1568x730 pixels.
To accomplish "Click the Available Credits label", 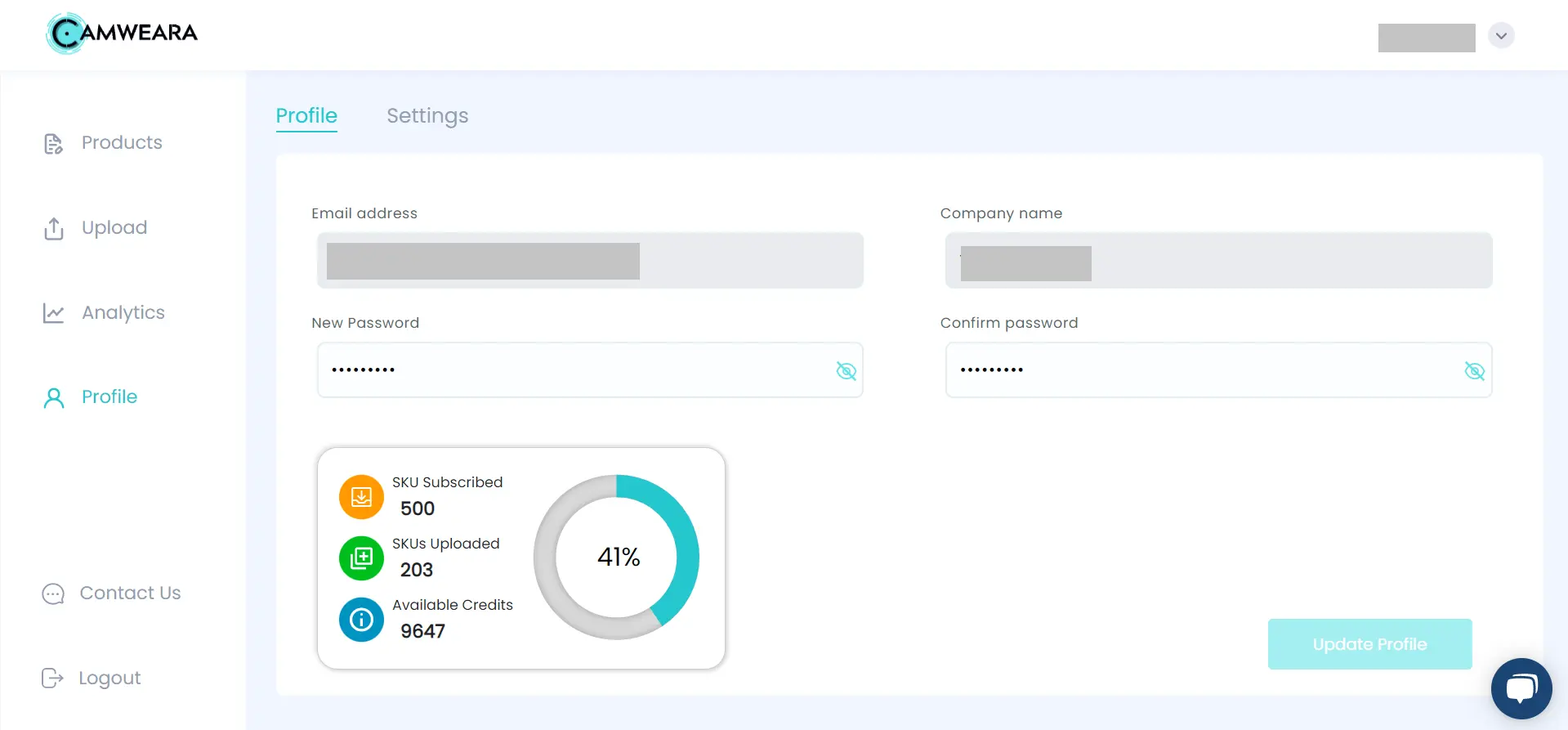I will point(453,605).
